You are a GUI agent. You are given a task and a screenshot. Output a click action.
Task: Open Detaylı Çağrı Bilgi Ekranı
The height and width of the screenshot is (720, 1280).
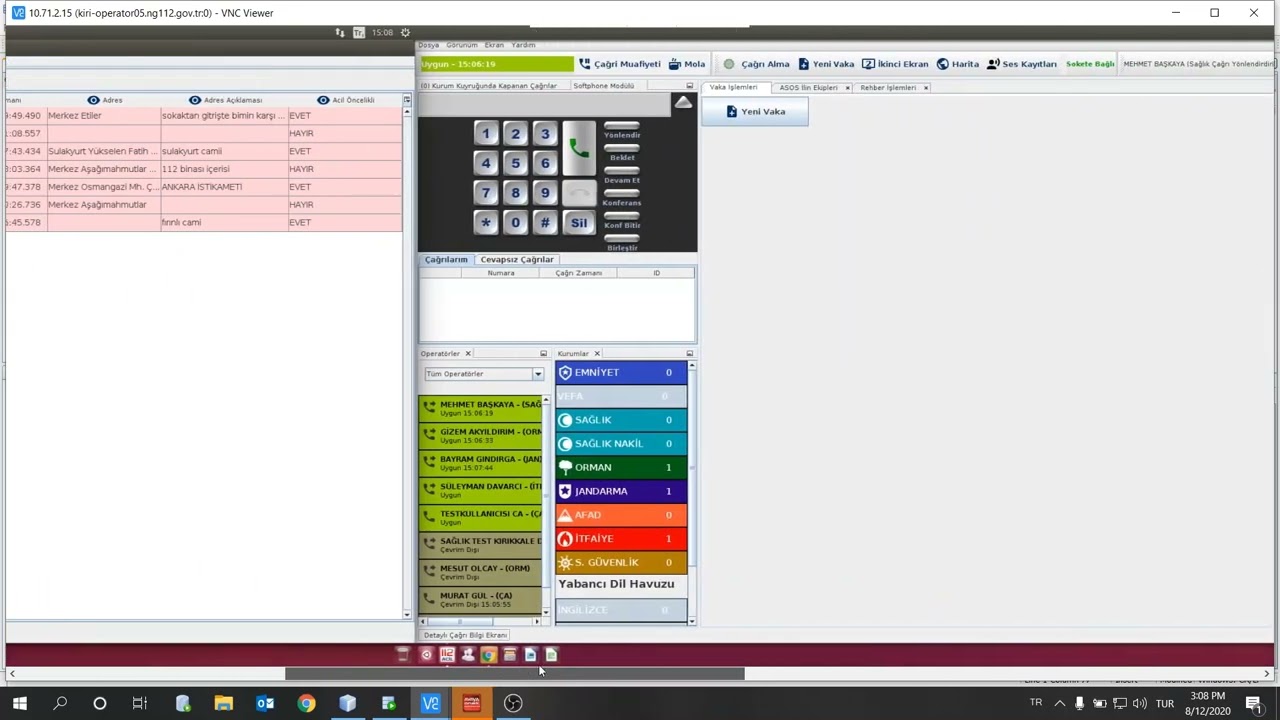tap(465, 635)
